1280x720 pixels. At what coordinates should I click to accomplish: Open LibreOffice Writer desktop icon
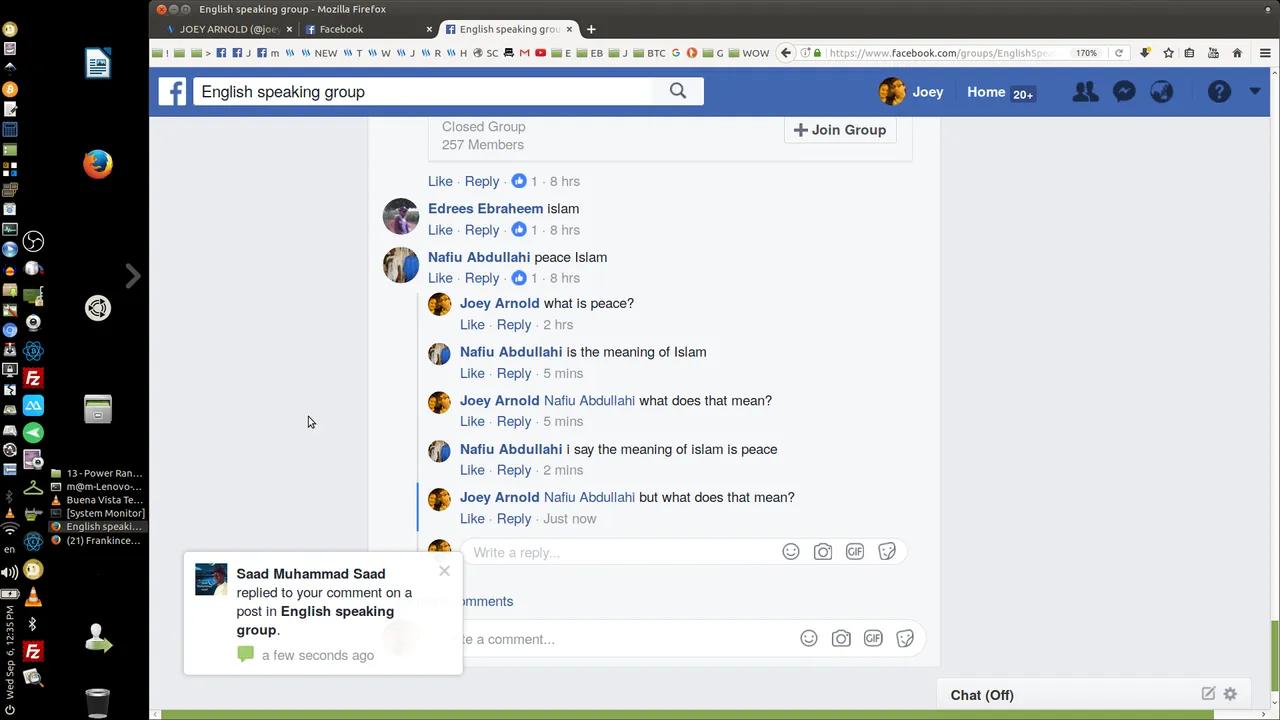(x=98, y=63)
